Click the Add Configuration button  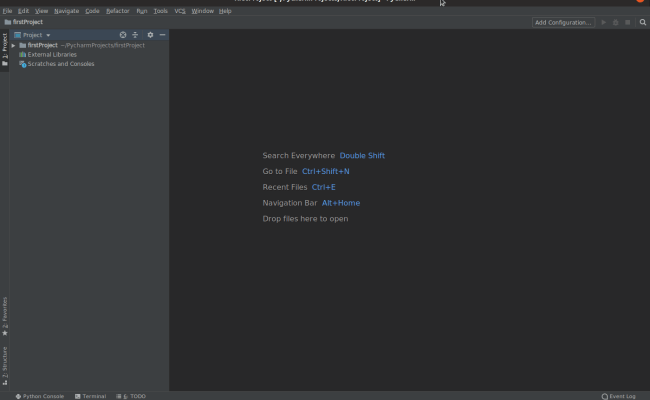[563, 22]
